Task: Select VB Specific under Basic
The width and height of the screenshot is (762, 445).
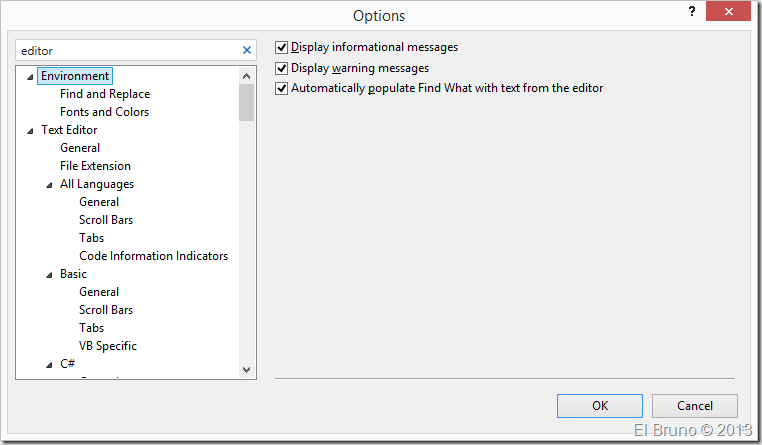Action: [x=108, y=346]
